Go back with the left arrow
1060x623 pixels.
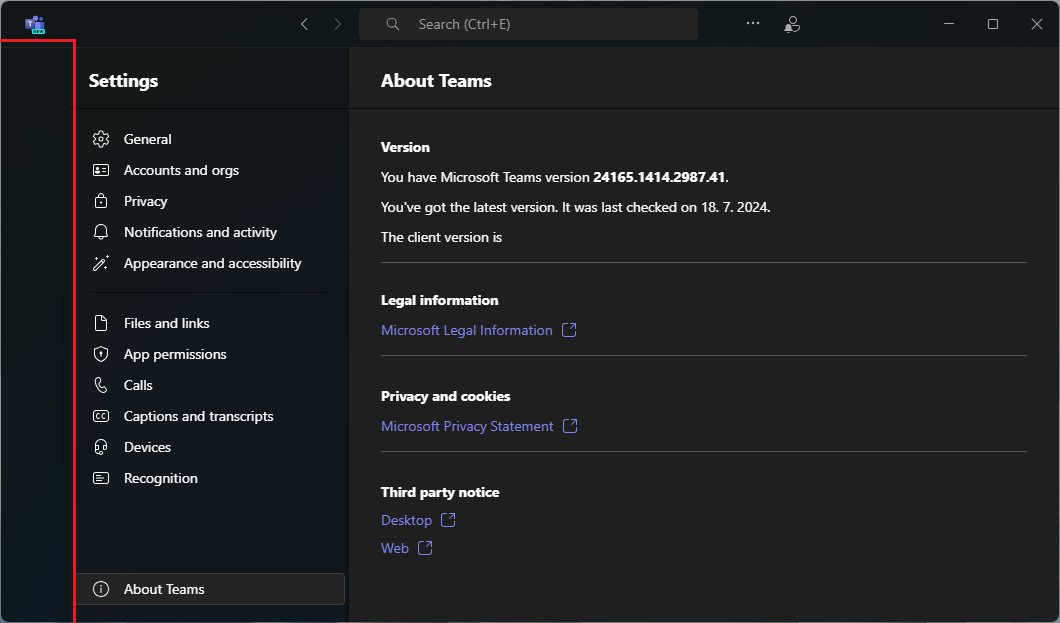[304, 24]
